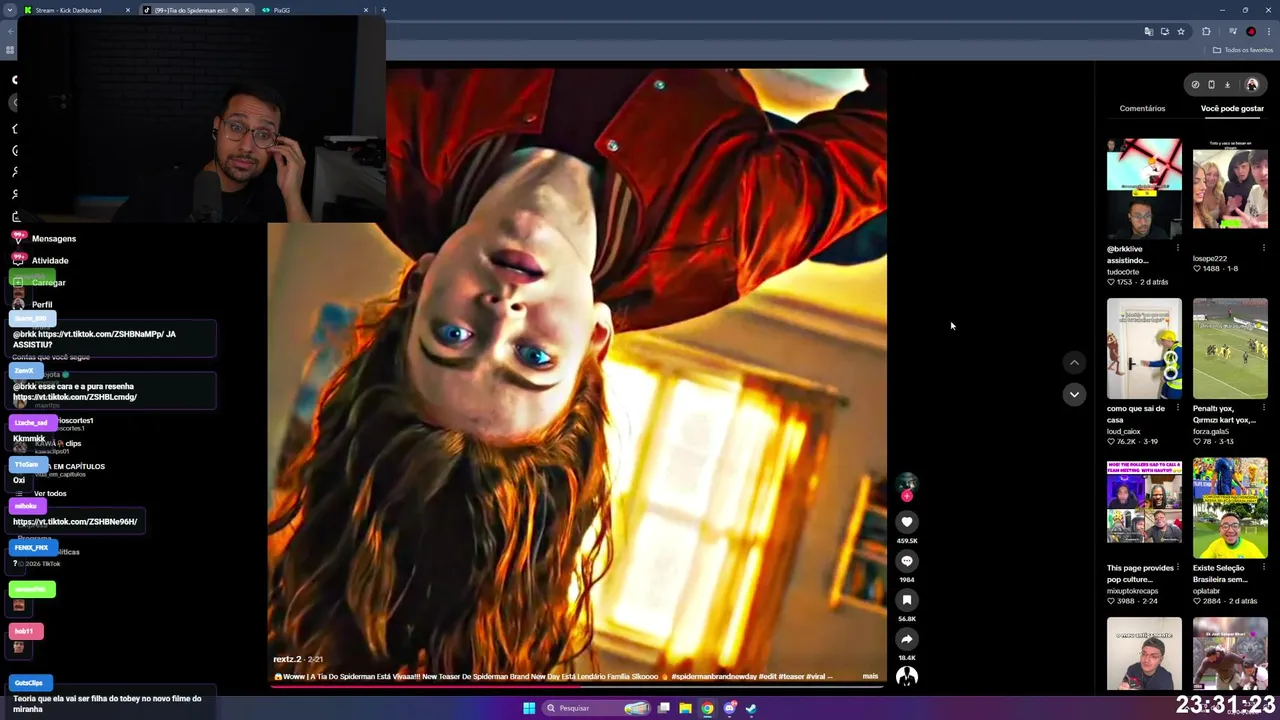Open Steam from the taskbar
Screen dimensions: 1280x720
point(751,708)
